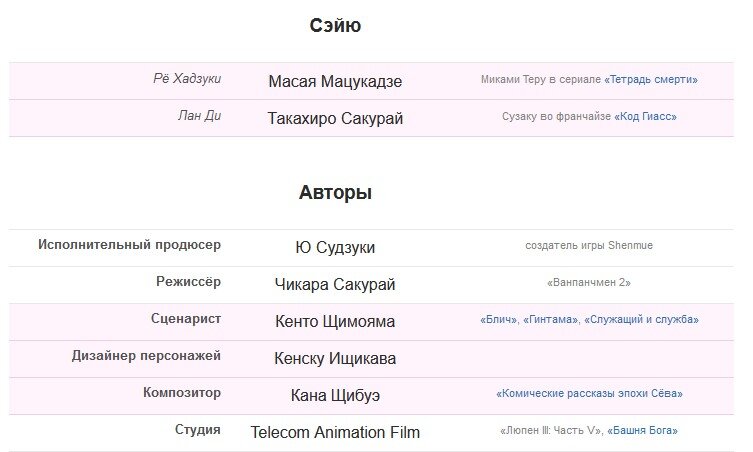
Task: Select the name Масая Мацукадзе
Action: [x=335, y=82]
